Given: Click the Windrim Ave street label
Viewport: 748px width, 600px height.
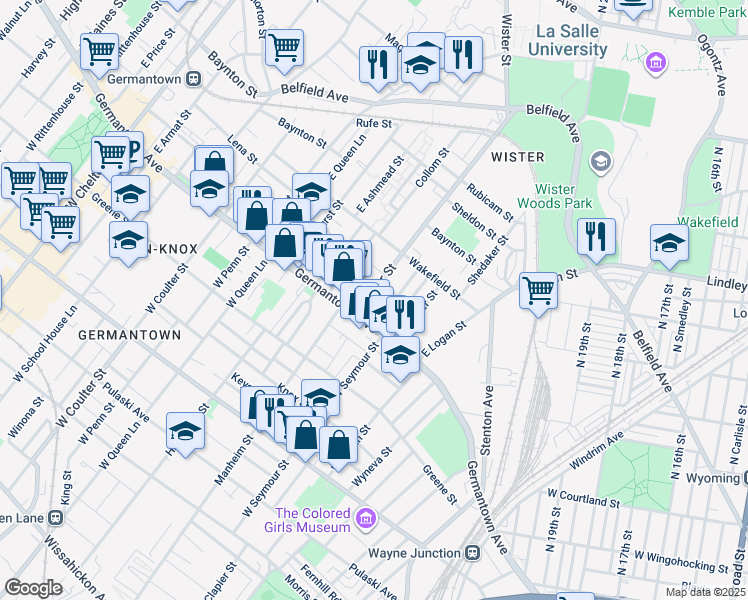Looking at the screenshot, I should [x=596, y=450].
